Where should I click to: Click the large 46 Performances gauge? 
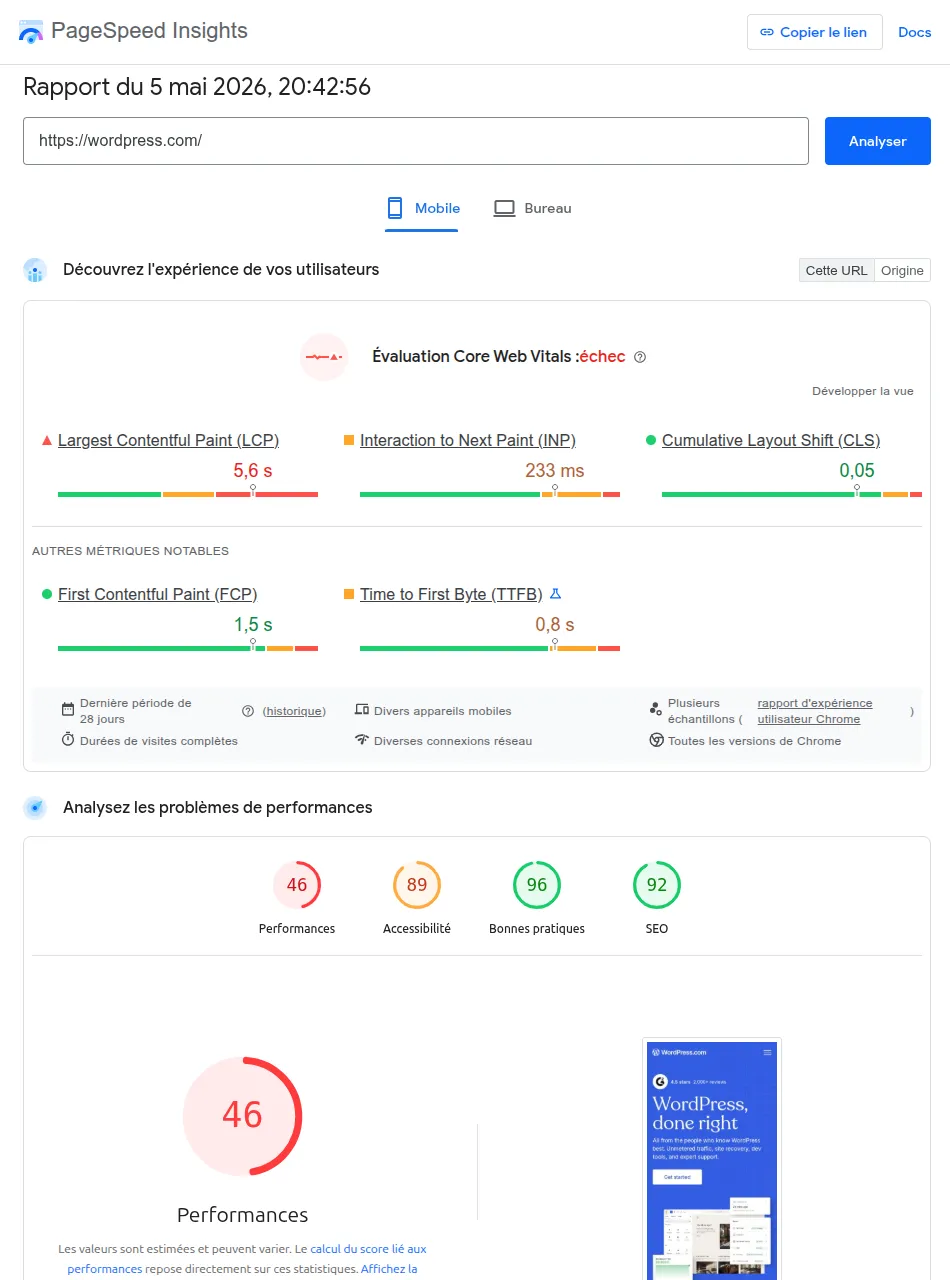(242, 1115)
